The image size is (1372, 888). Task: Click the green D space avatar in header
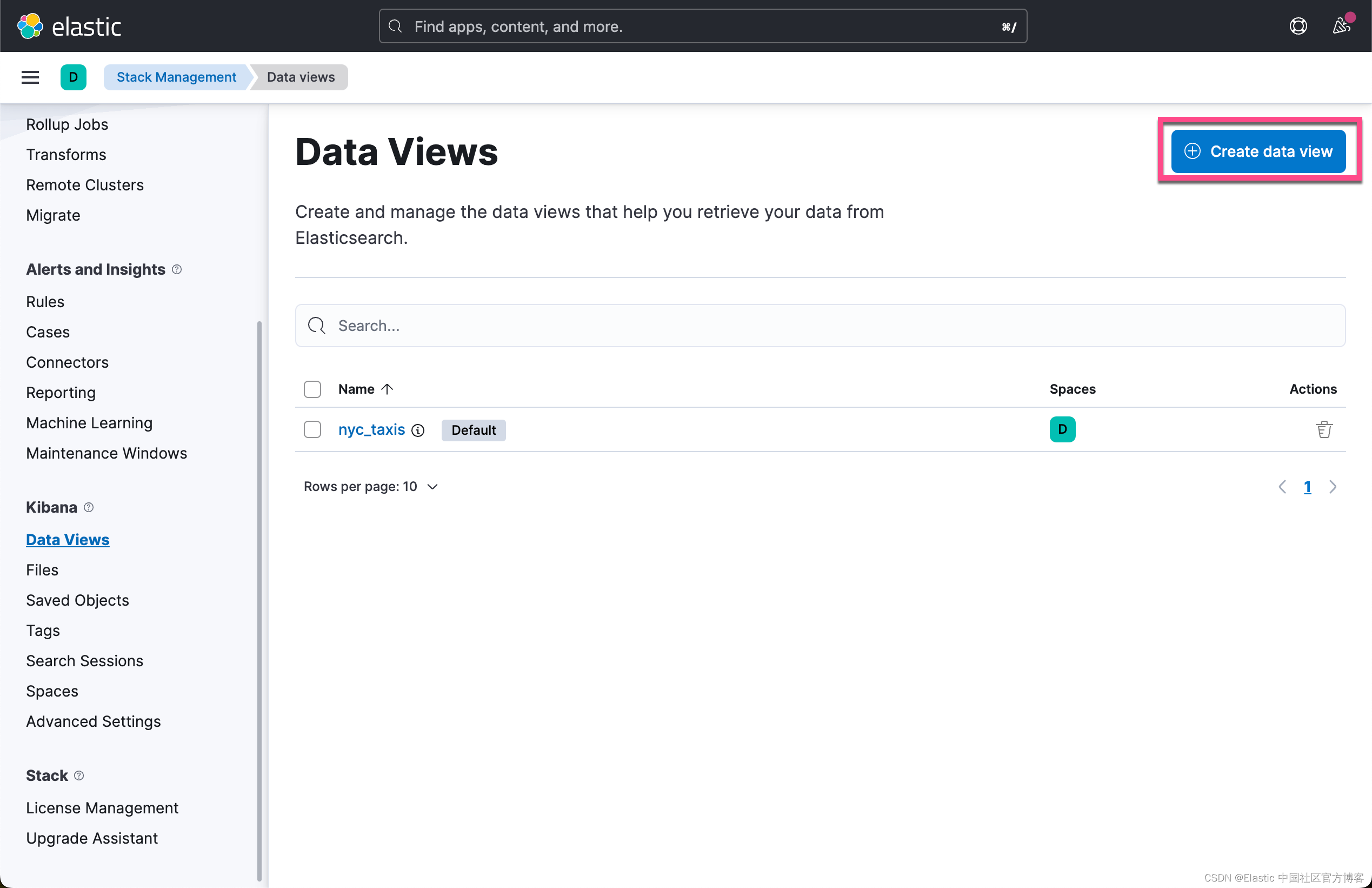pyautogui.click(x=73, y=77)
